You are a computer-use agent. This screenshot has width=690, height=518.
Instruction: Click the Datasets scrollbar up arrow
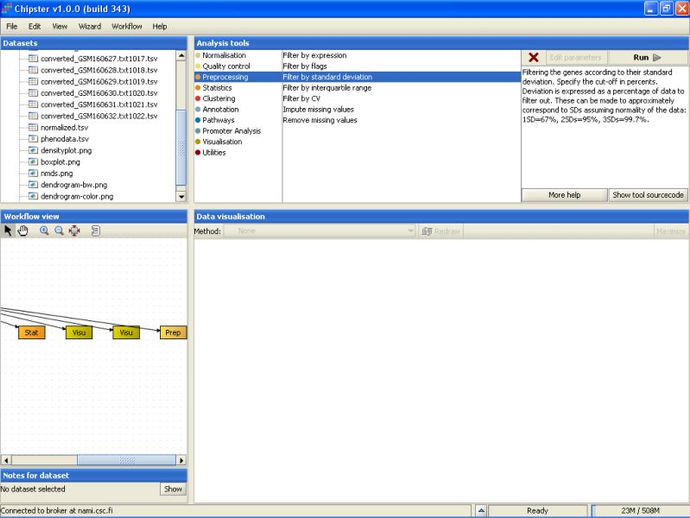click(x=181, y=55)
